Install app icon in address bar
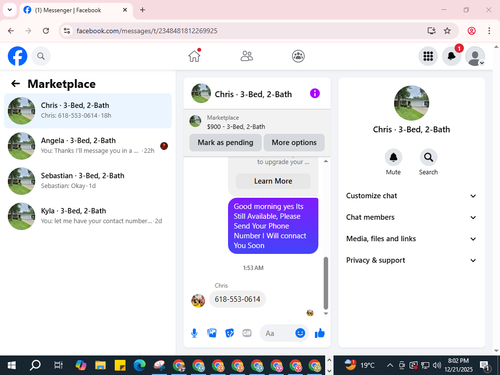The image size is (500, 375). (x=431, y=31)
